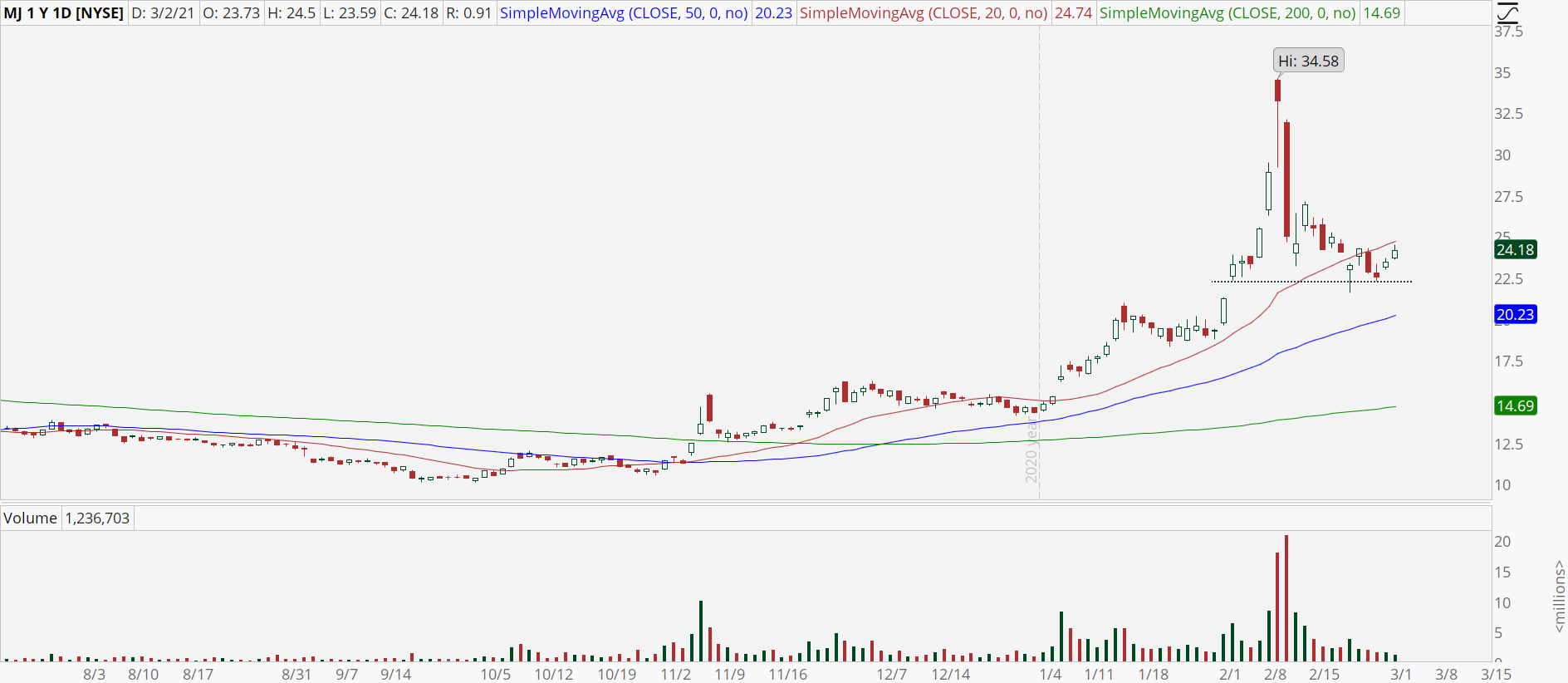Click the 12/7 date on the time axis
1568x683 pixels.
click(x=891, y=674)
